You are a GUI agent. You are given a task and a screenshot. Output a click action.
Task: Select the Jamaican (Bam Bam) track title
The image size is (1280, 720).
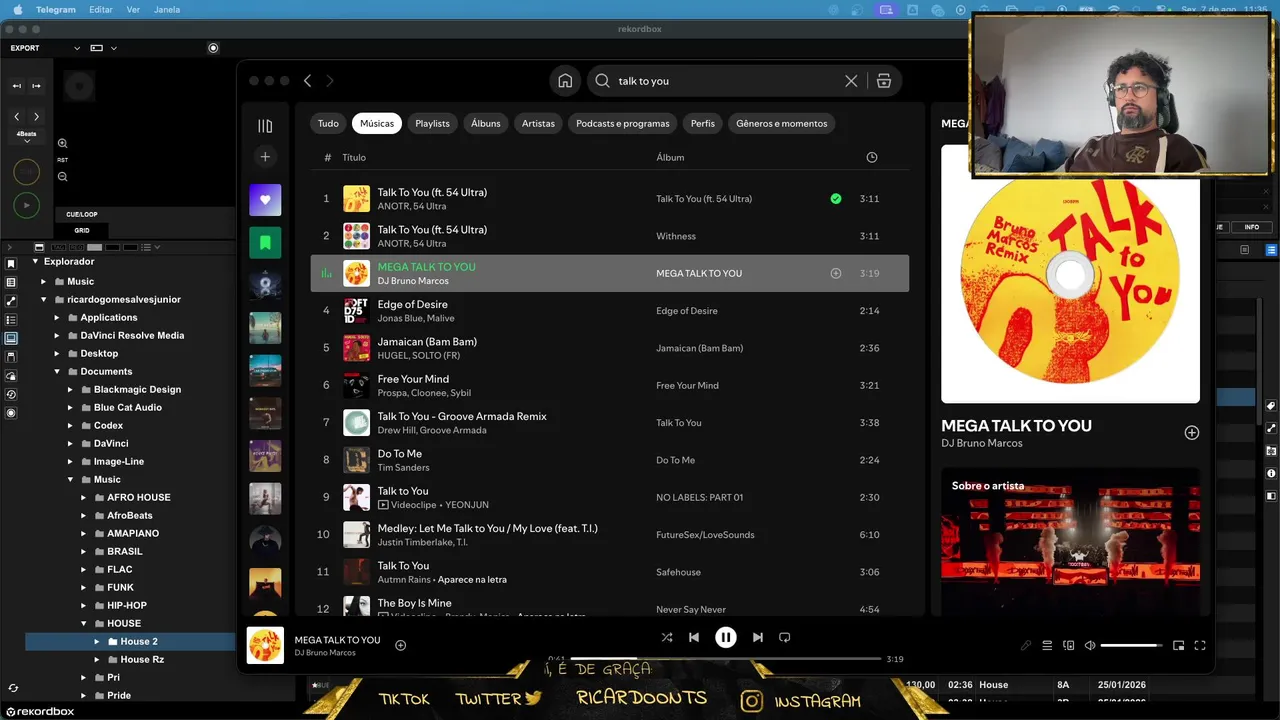[x=427, y=342]
